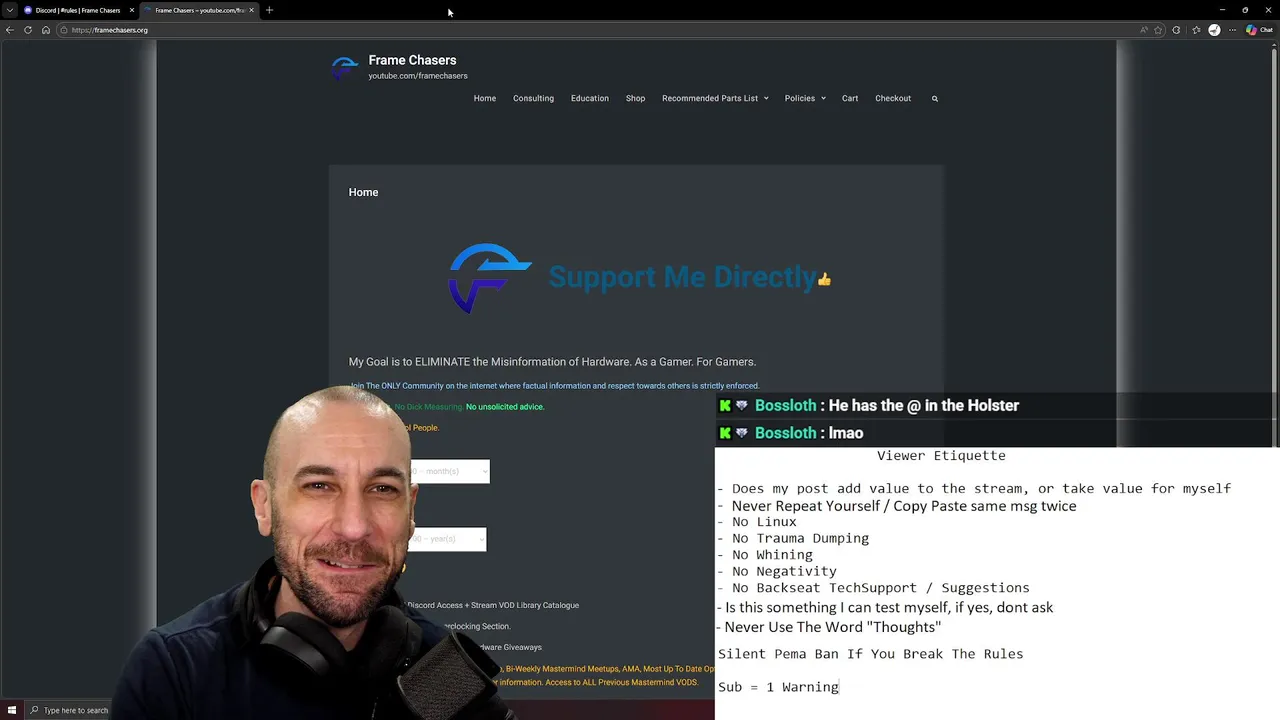
Task: Add this page to favorites star
Action: (1159, 30)
